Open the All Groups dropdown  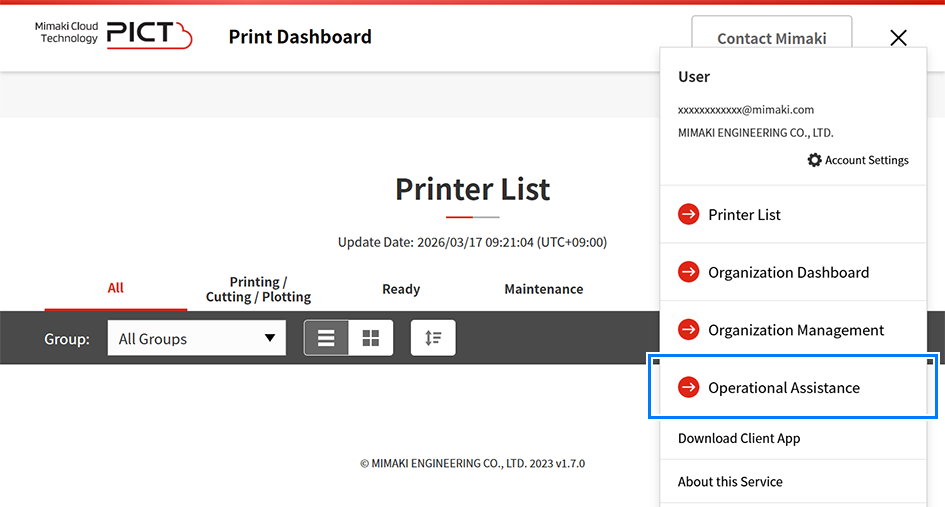[196, 338]
